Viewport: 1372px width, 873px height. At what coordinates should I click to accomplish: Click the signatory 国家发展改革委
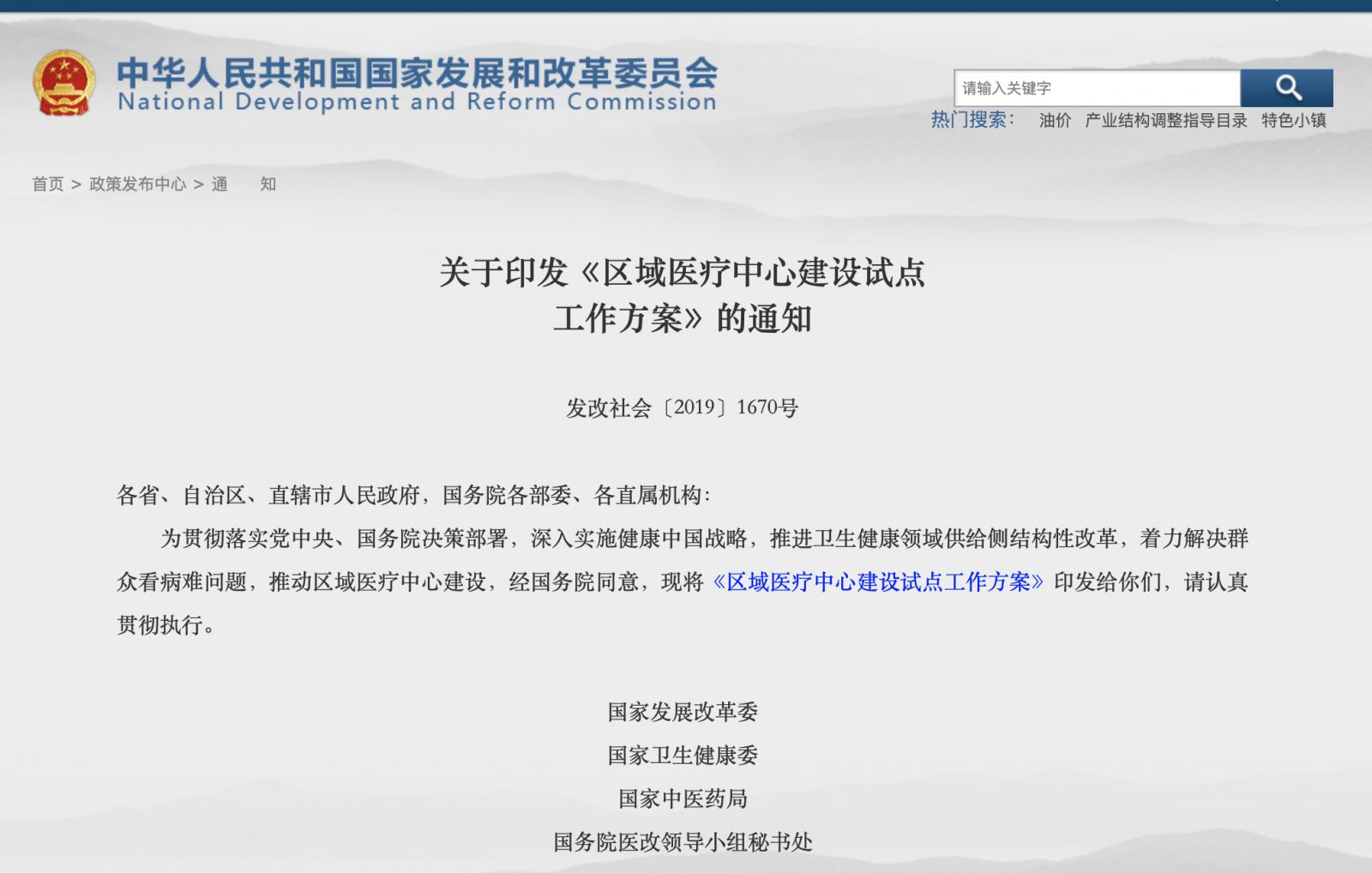pos(683,712)
